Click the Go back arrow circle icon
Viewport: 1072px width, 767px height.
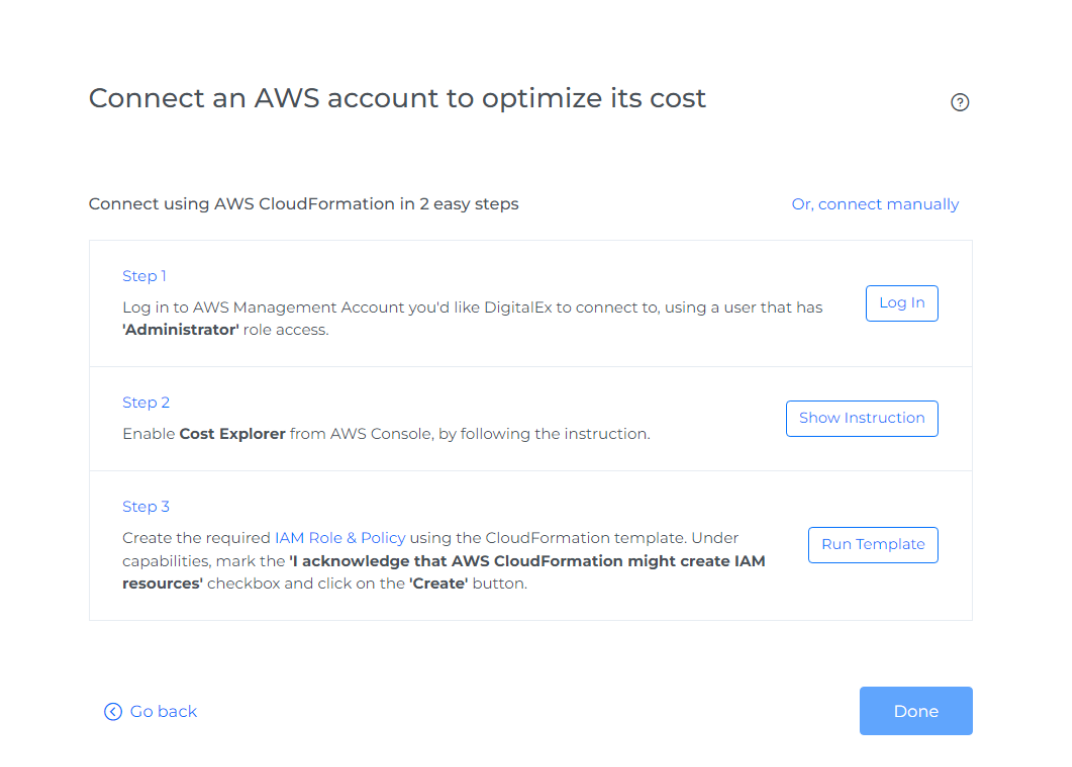coord(113,712)
